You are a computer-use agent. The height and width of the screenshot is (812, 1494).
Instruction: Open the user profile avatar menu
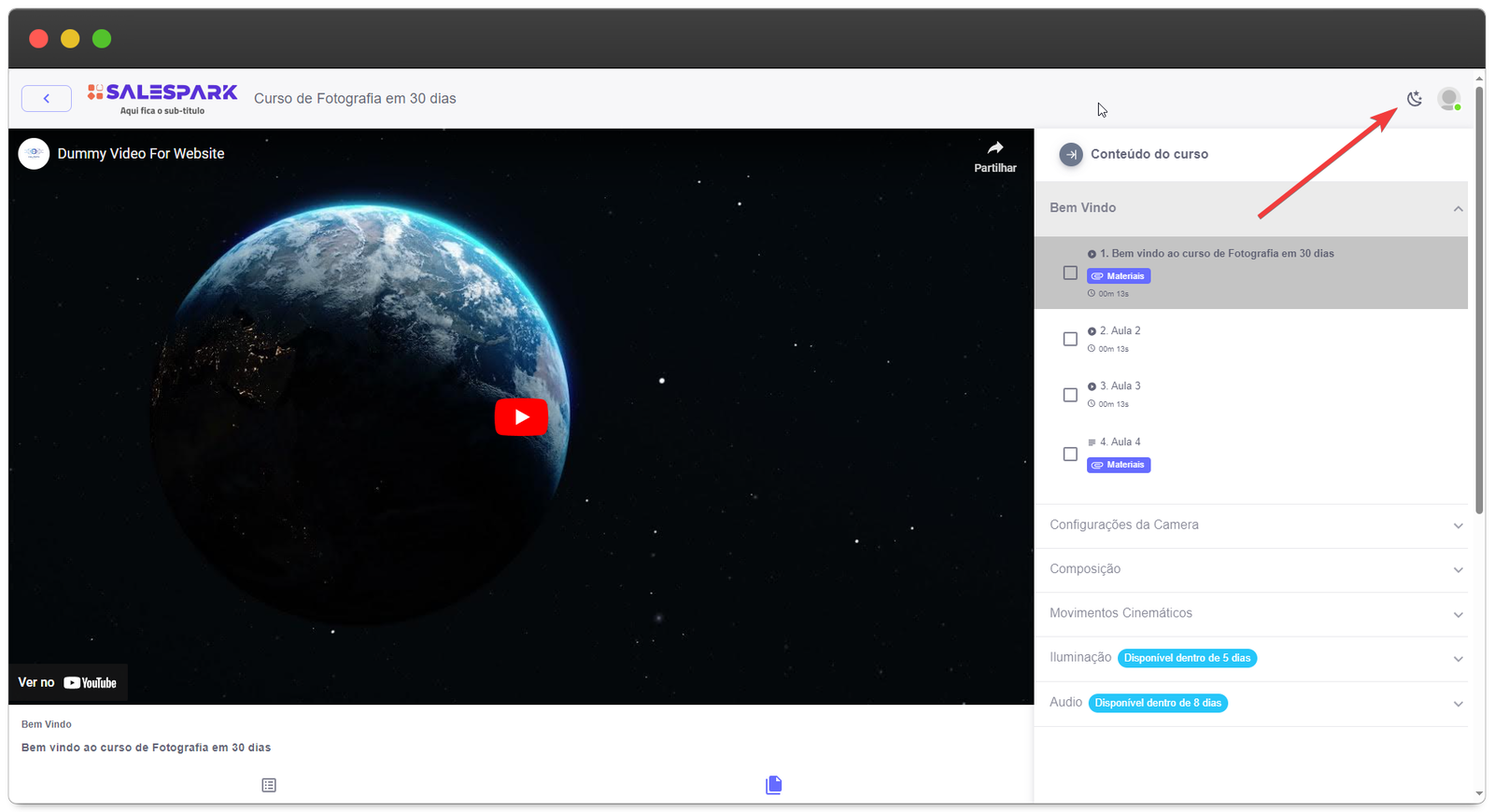pos(1449,99)
